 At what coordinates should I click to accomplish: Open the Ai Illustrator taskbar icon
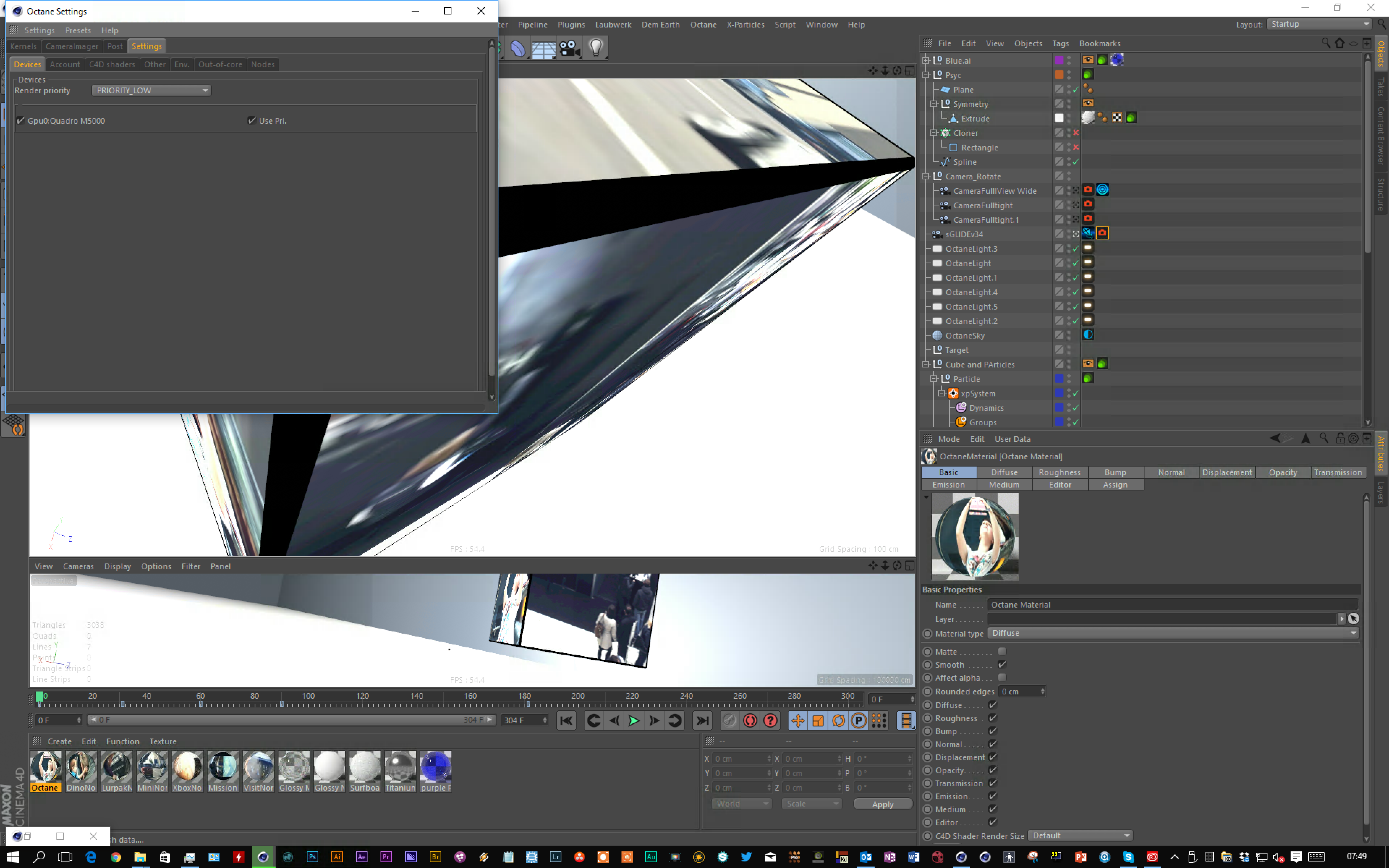[337, 856]
